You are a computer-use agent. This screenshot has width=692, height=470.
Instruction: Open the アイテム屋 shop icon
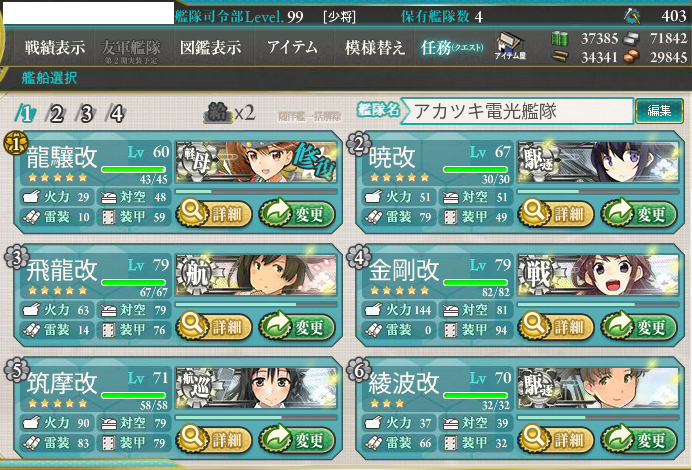511,46
